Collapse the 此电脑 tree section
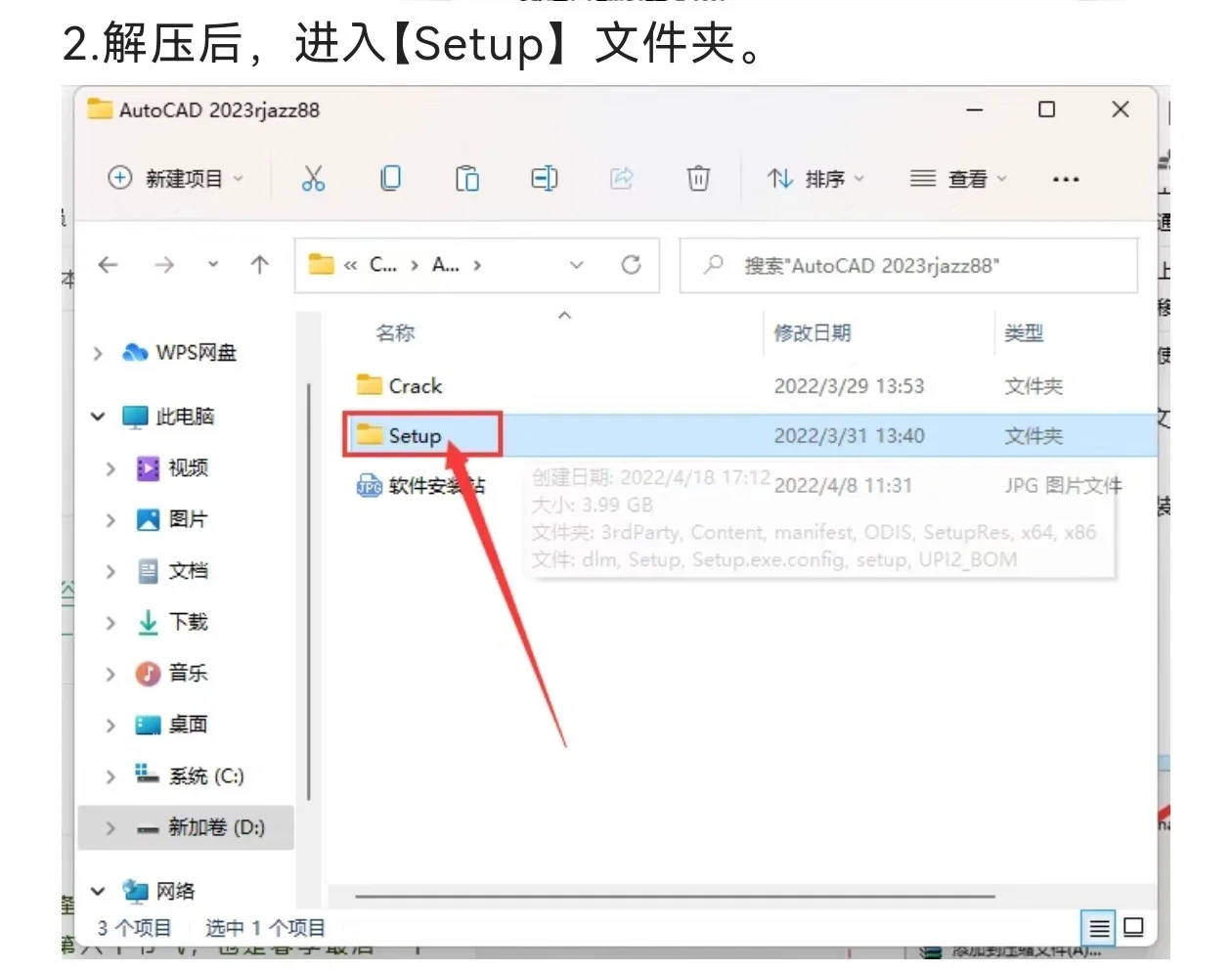Image resolution: width=1232 pixels, height=972 pixels. point(97,416)
